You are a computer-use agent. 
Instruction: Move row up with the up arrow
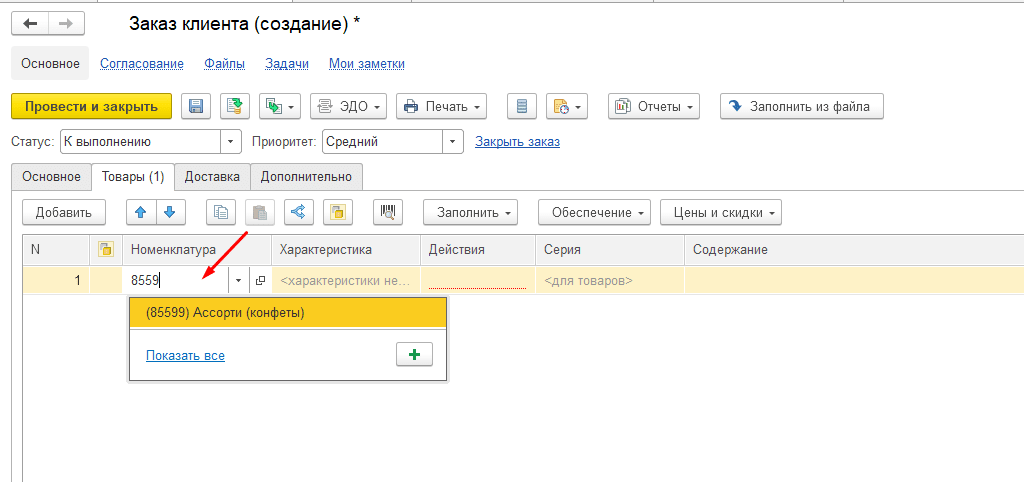tap(141, 212)
